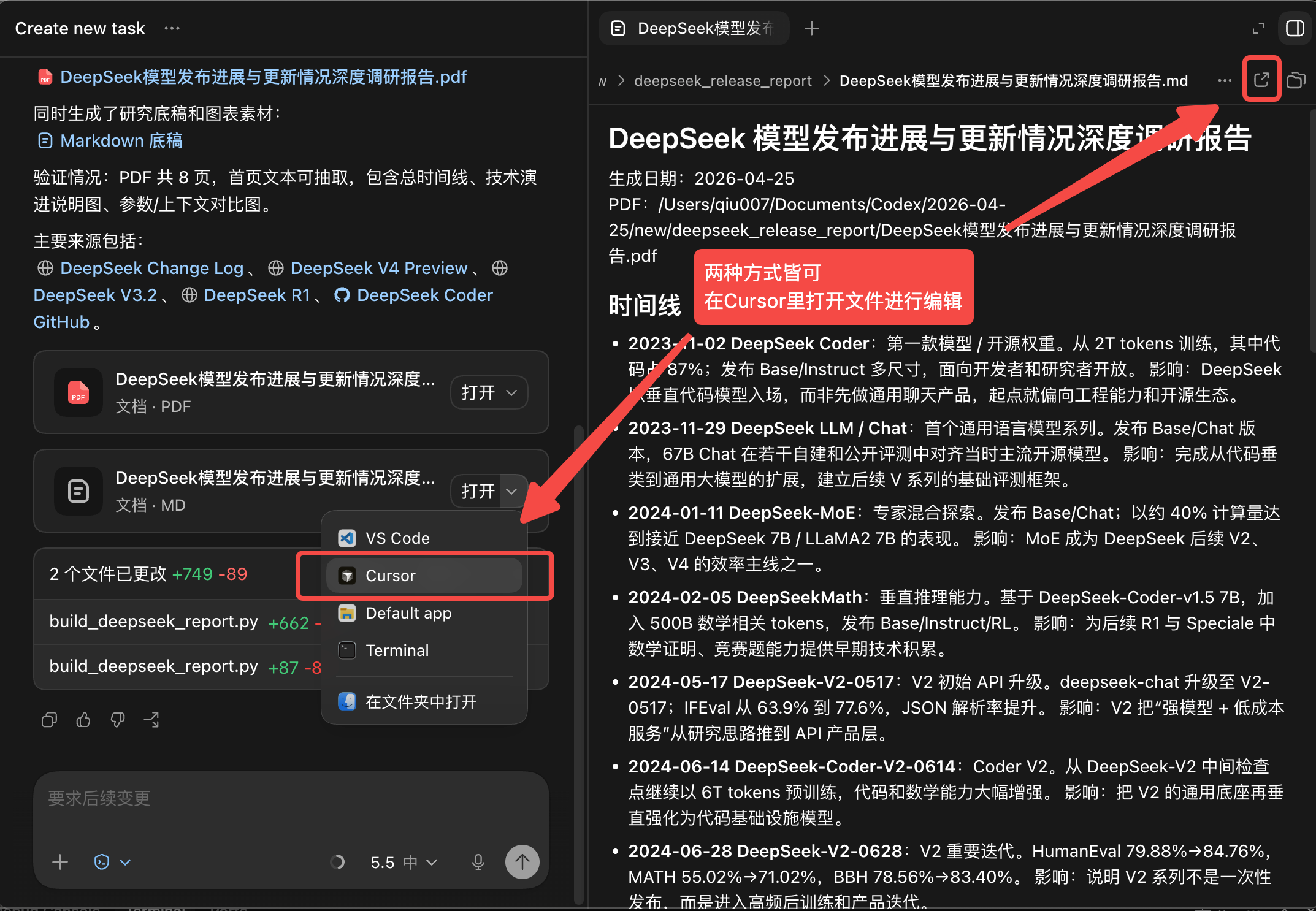Open build_deepseek_report.py +87 change row

[178, 667]
